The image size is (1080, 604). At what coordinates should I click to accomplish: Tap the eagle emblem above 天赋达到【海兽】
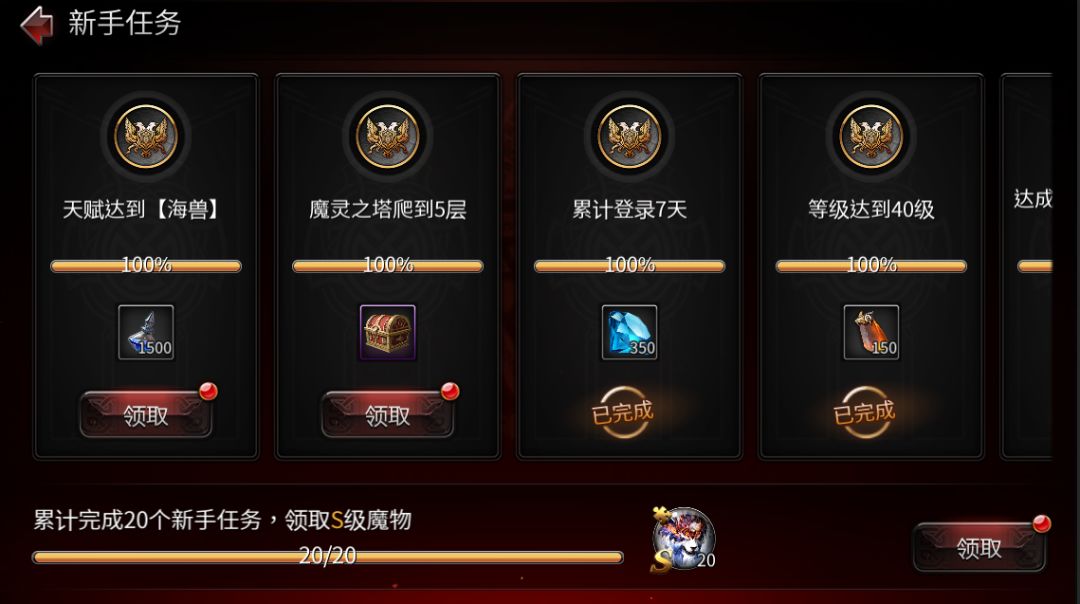click(146, 136)
